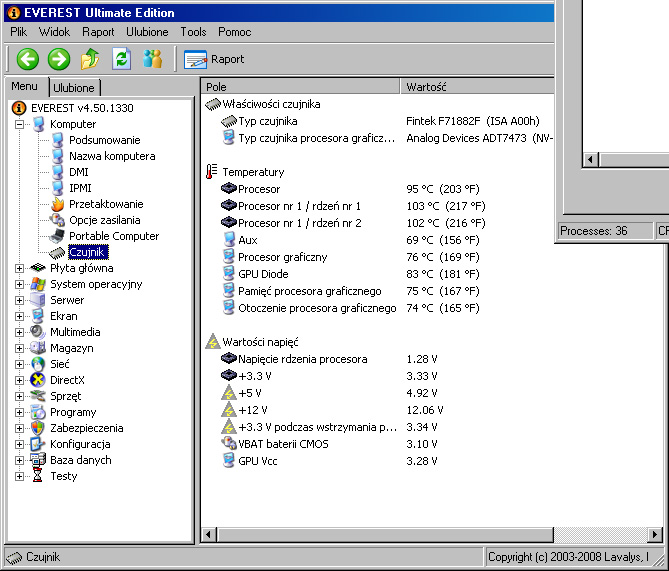Expand the Magazyn node
This screenshot has height=571, width=669.
19,348
